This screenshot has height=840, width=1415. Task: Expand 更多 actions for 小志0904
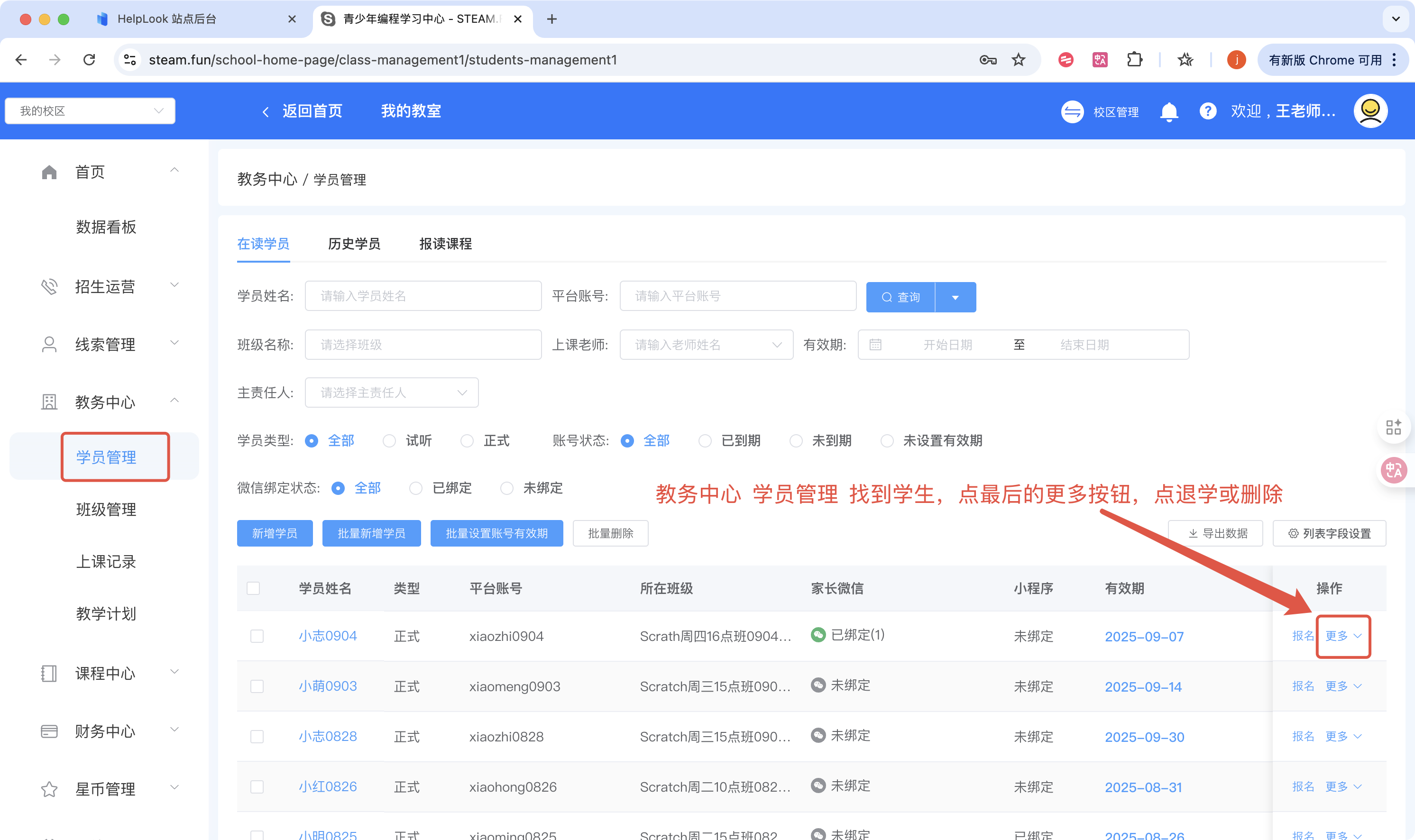coord(1342,636)
